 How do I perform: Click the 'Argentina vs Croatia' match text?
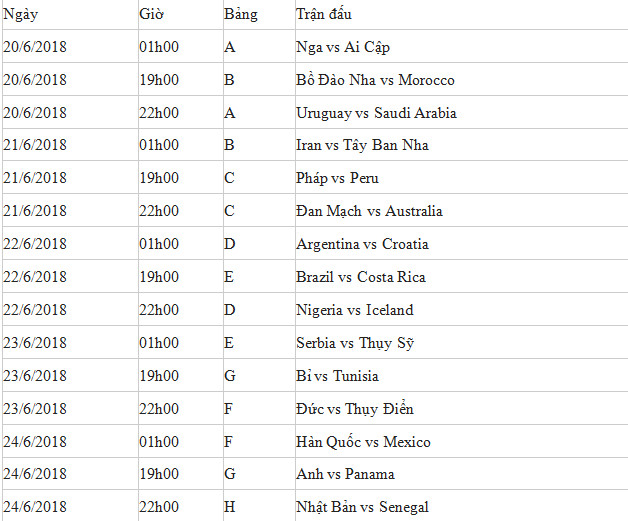click(x=362, y=244)
